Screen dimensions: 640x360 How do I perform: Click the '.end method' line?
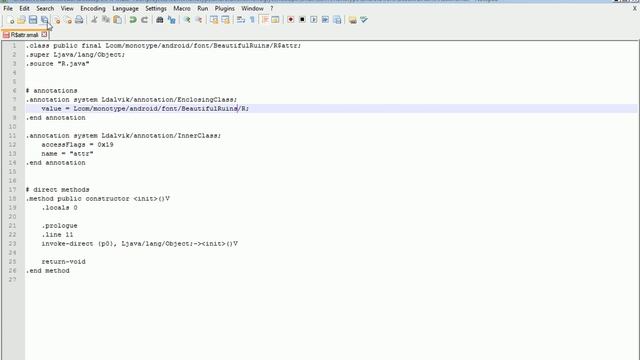click(48, 271)
